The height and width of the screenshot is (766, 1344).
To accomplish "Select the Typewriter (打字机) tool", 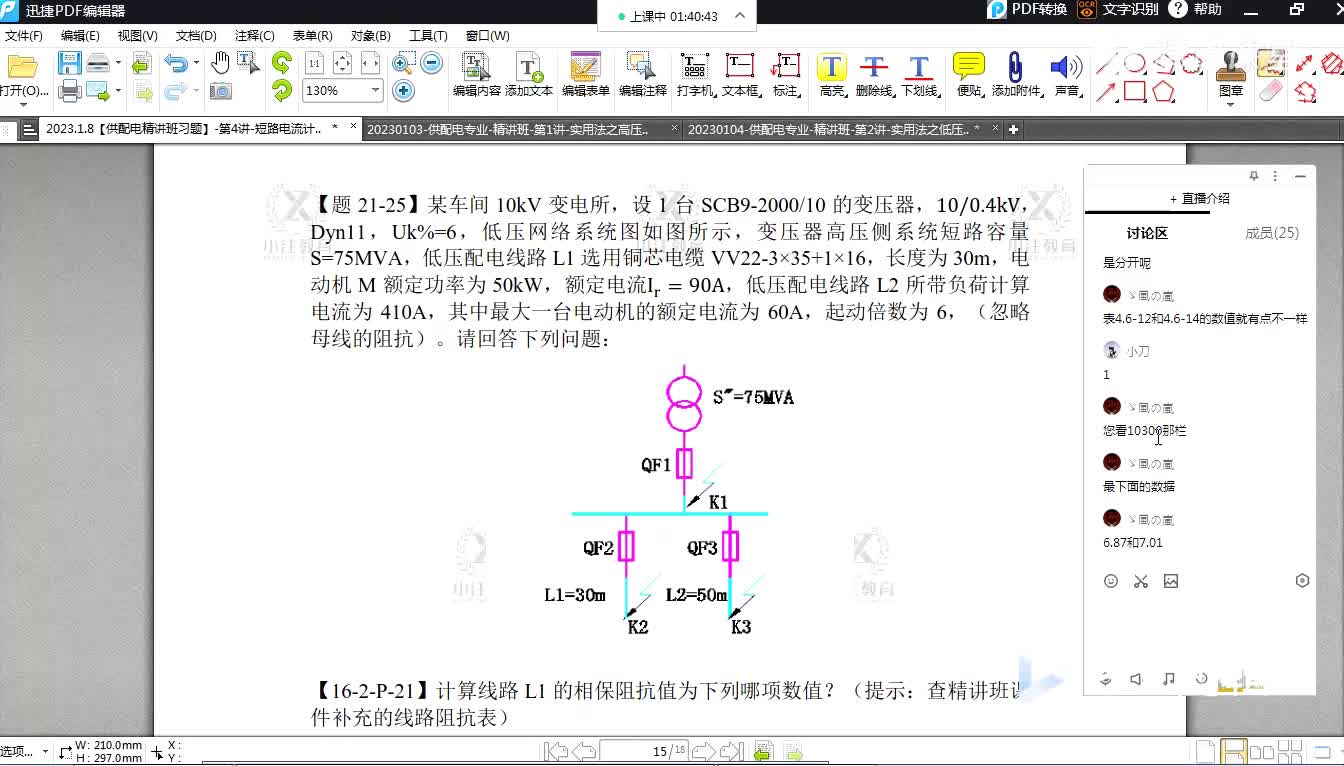I will click(x=694, y=75).
